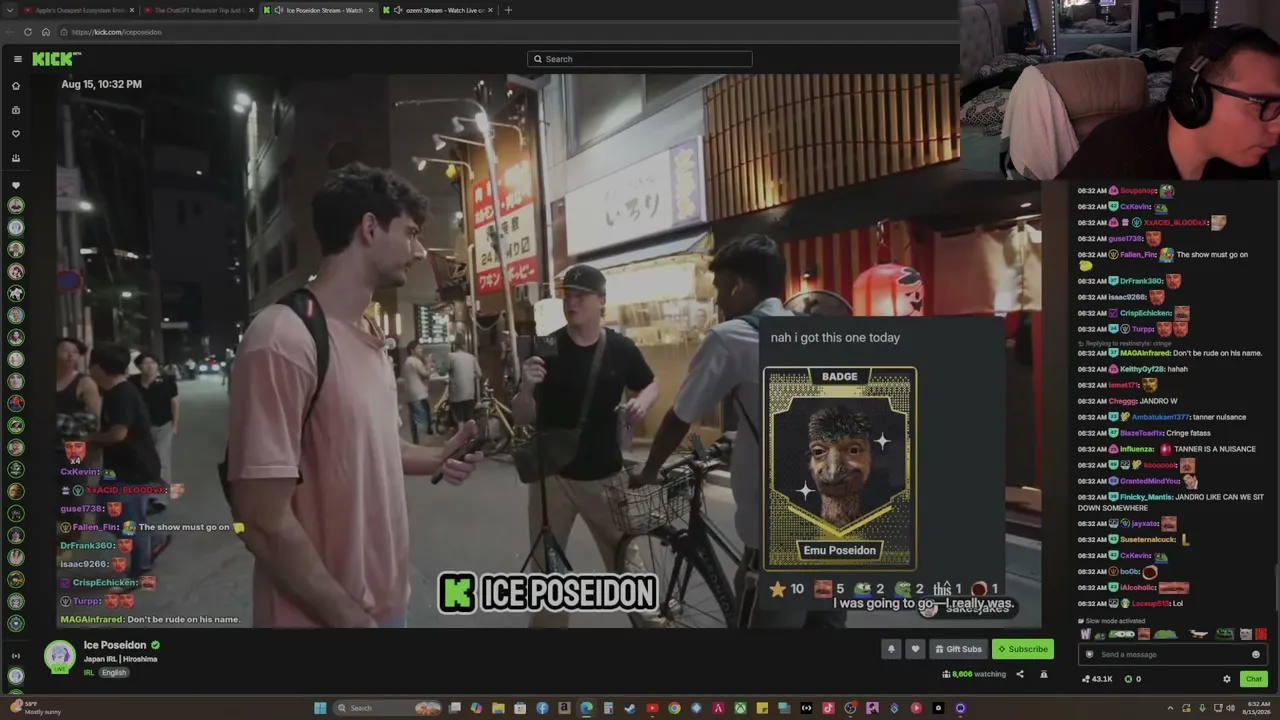The width and height of the screenshot is (1280, 720).
Task: Open the emote picker smiley icon
Action: [1256, 655]
